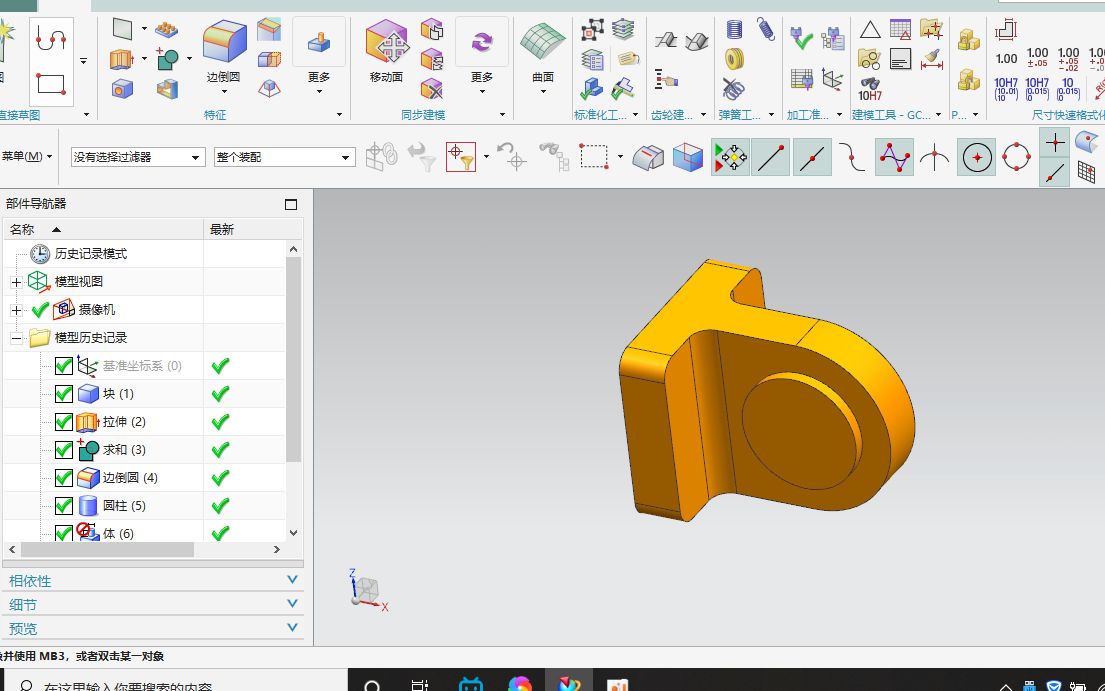Expand the 相依性 panel

coord(152,580)
